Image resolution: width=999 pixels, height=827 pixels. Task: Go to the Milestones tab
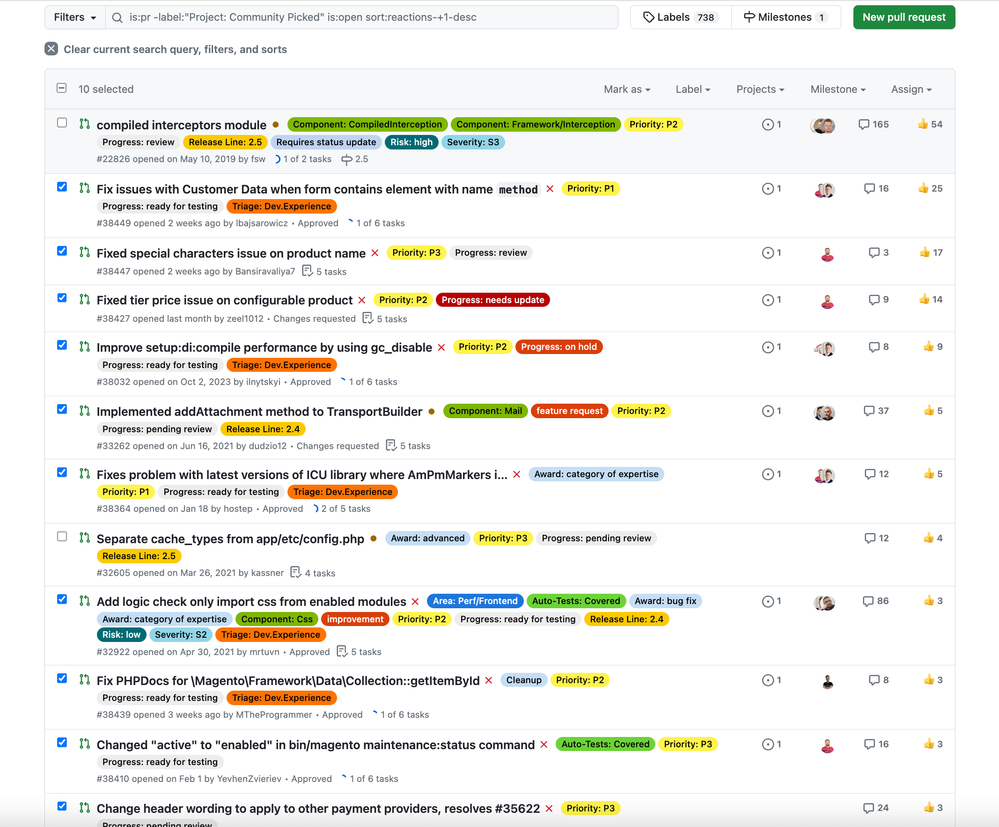click(x=784, y=17)
